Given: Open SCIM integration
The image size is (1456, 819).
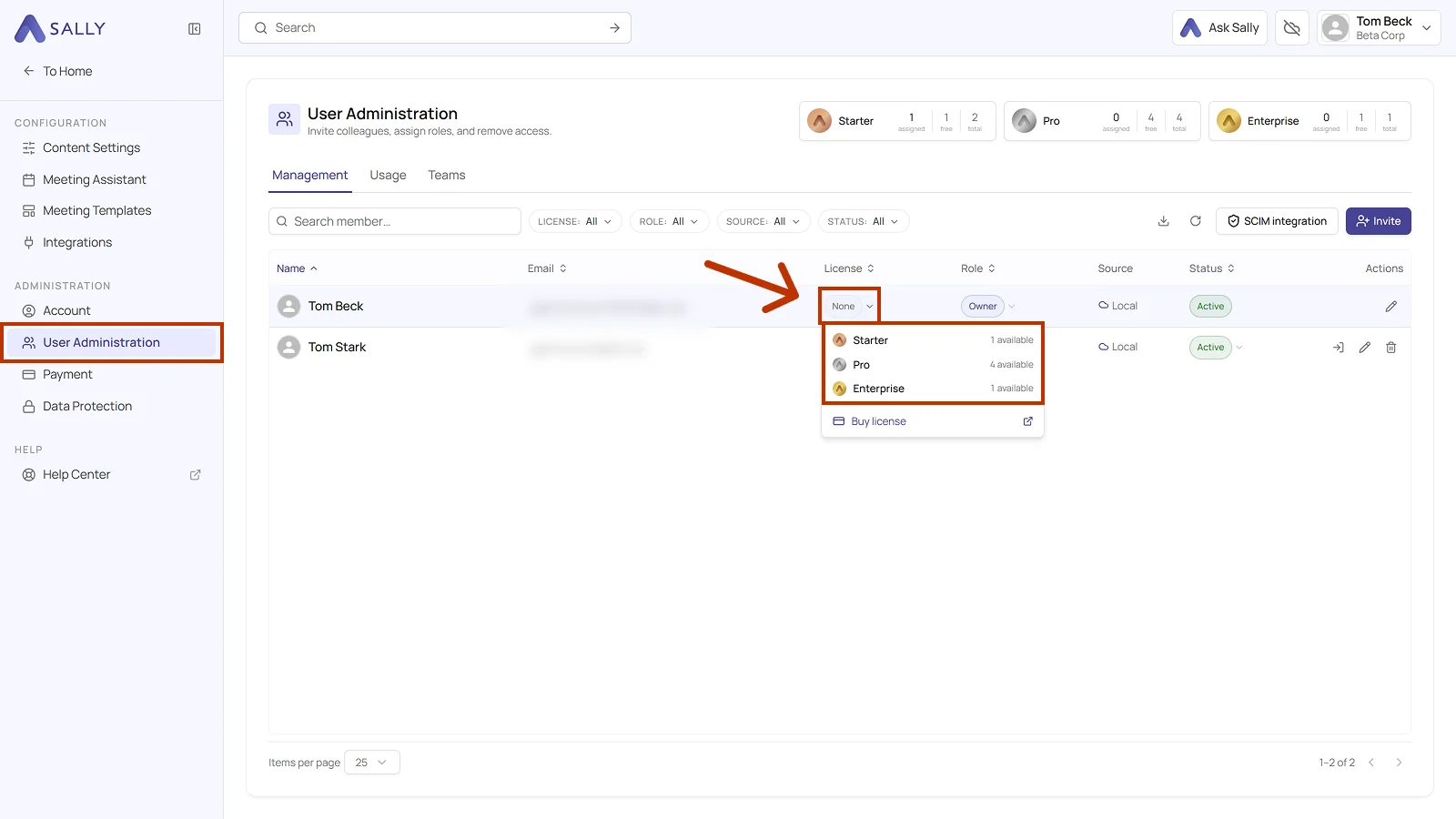Looking at the screenshot, I should [1277, 221].
